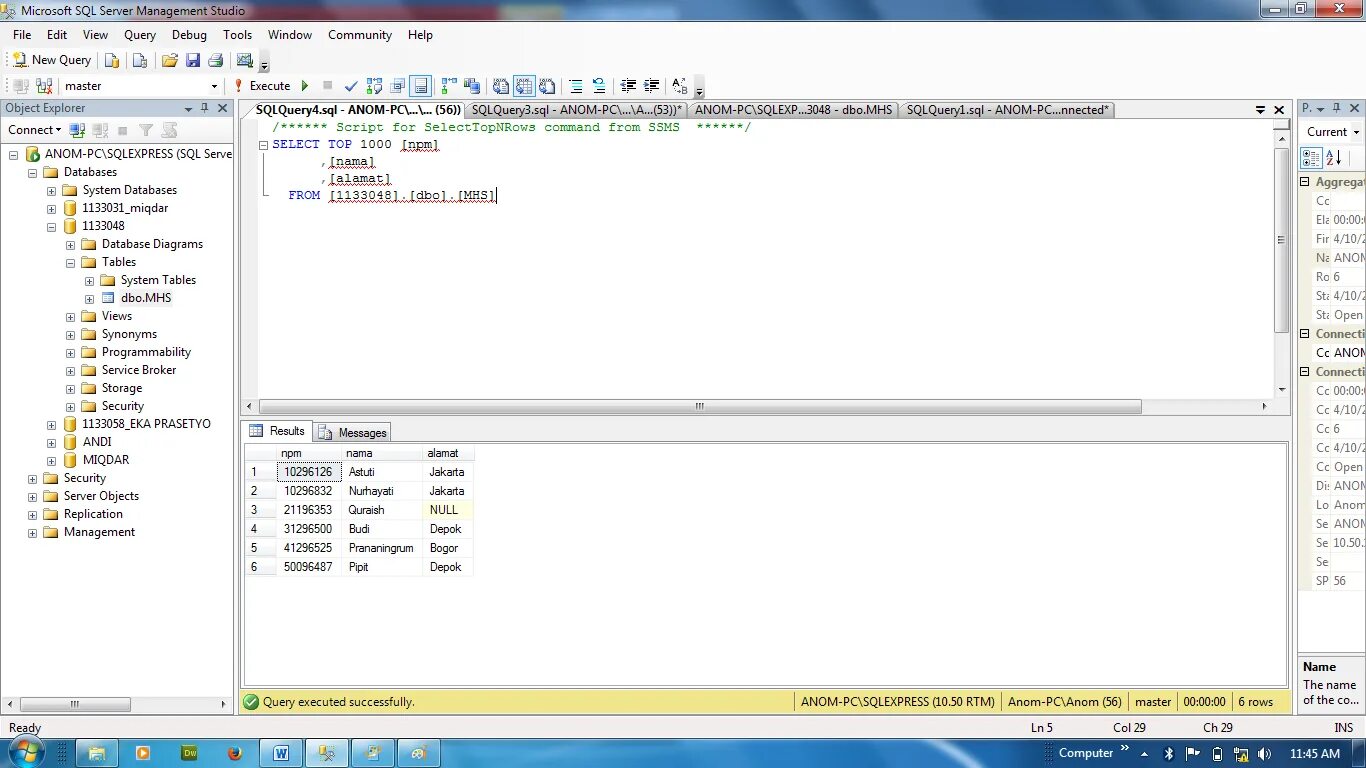The width and height of the screenshot is (1366, 768).
Task: Click the Connect Object Explorer icon
Action: click(77, 130)
